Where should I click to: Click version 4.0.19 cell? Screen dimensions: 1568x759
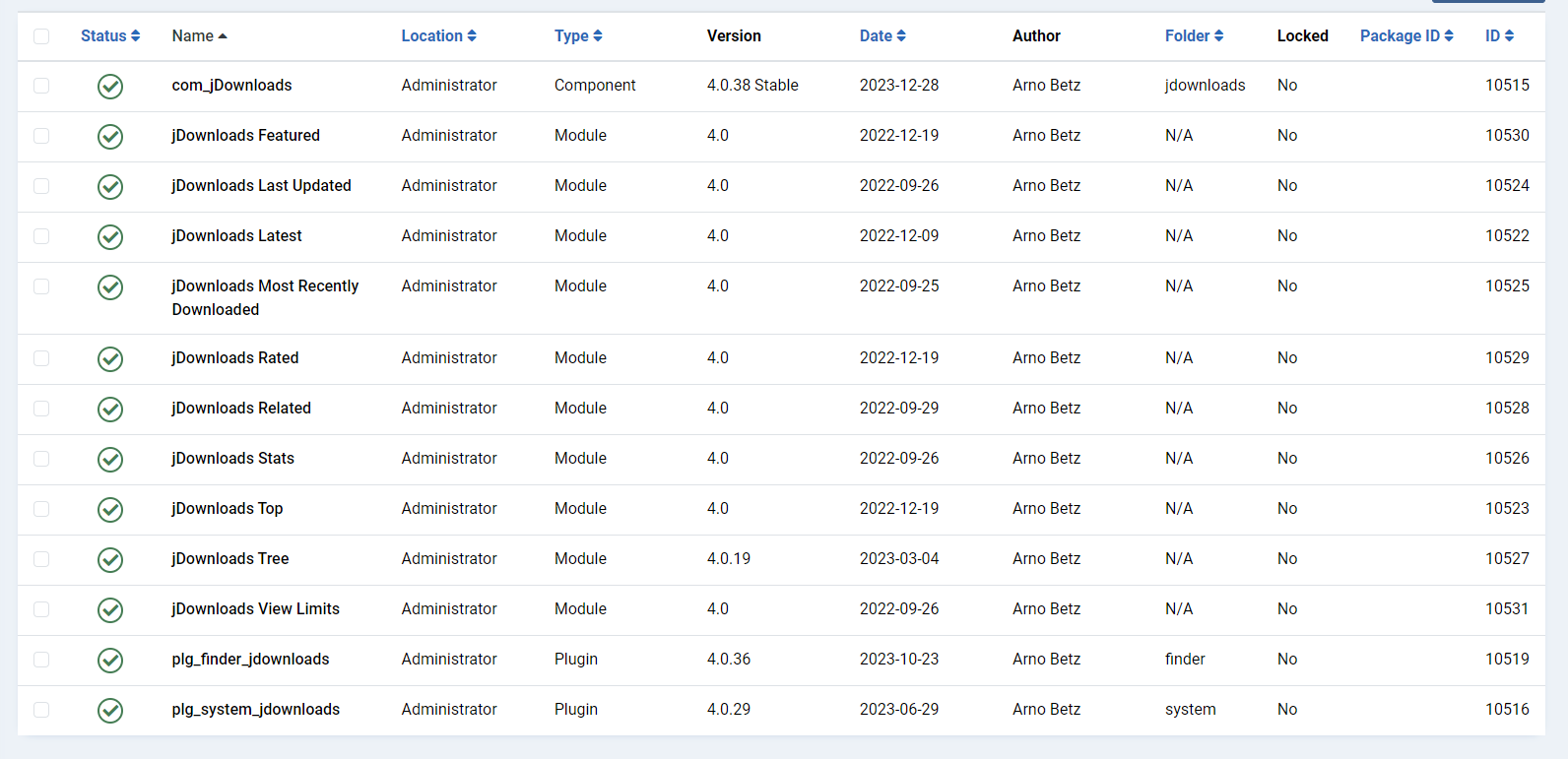[729, 559]
